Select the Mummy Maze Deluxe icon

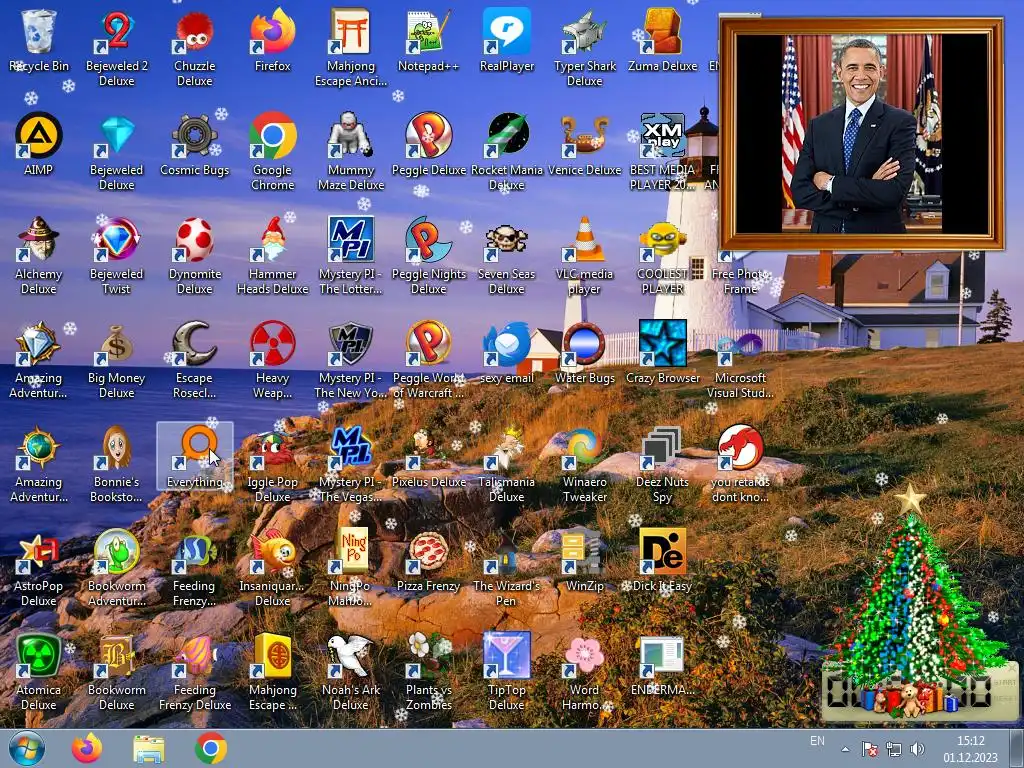(x=351, y=135)
